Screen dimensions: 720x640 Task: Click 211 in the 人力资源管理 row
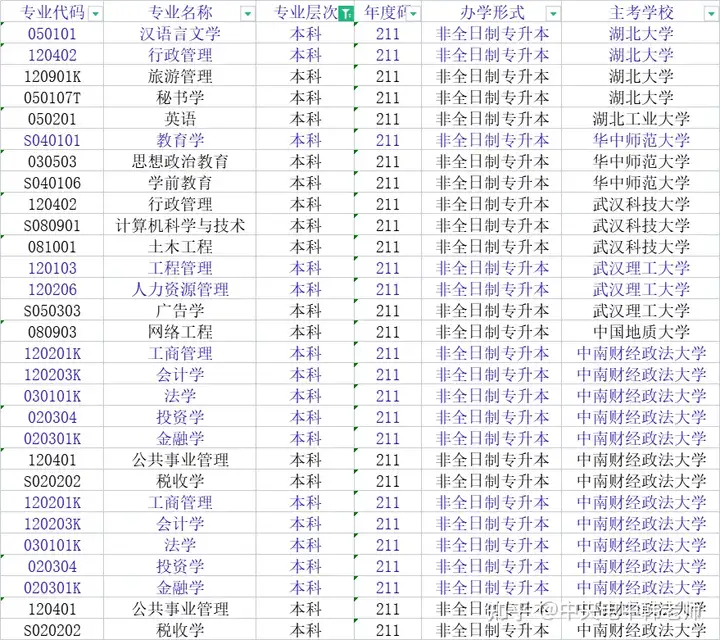coord(388,290)
